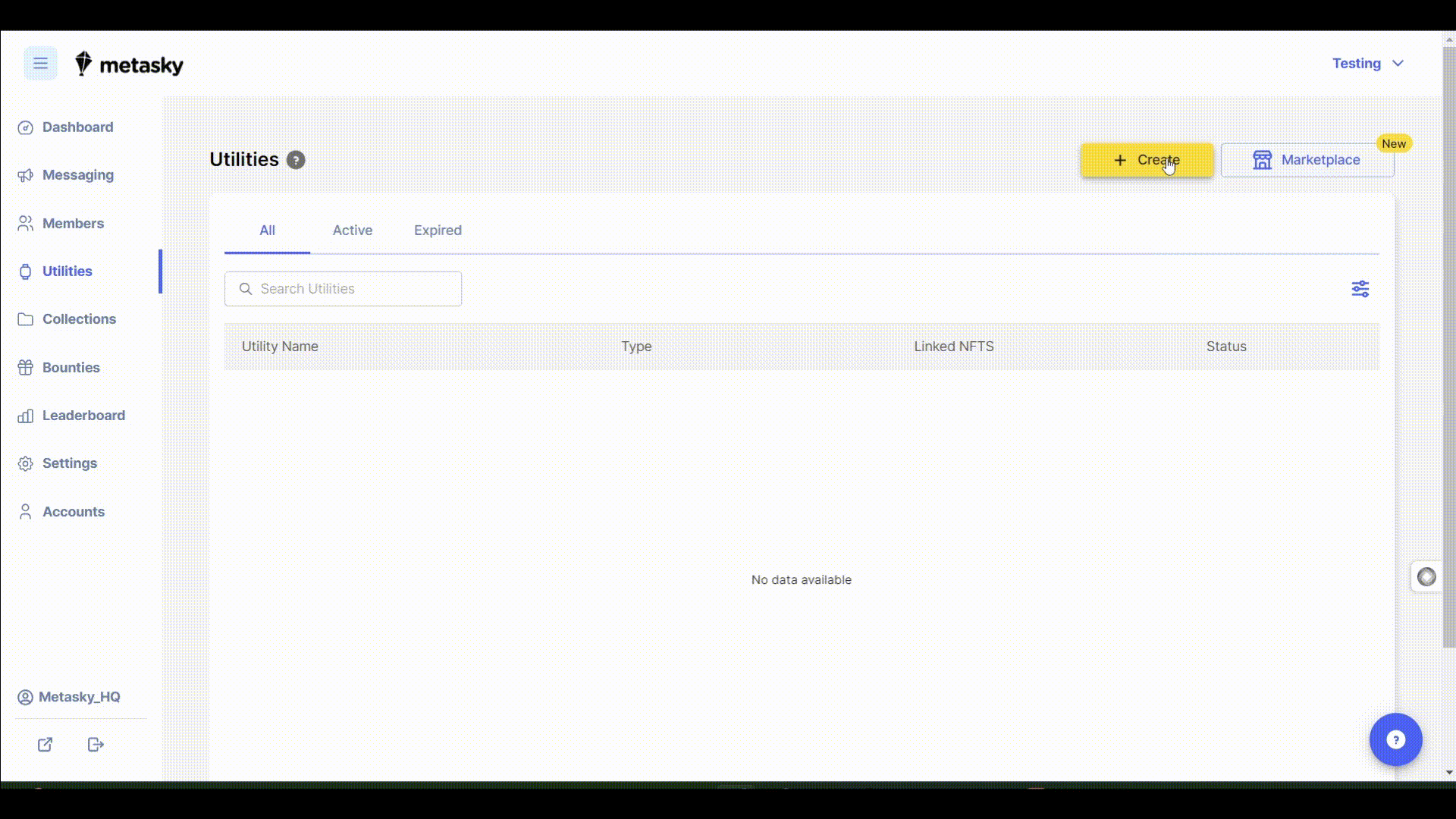Image resolution: width=1456 pixels, height=819 pixels.
Task: Click the circular widget on right edge
Action: point(1426,577)
